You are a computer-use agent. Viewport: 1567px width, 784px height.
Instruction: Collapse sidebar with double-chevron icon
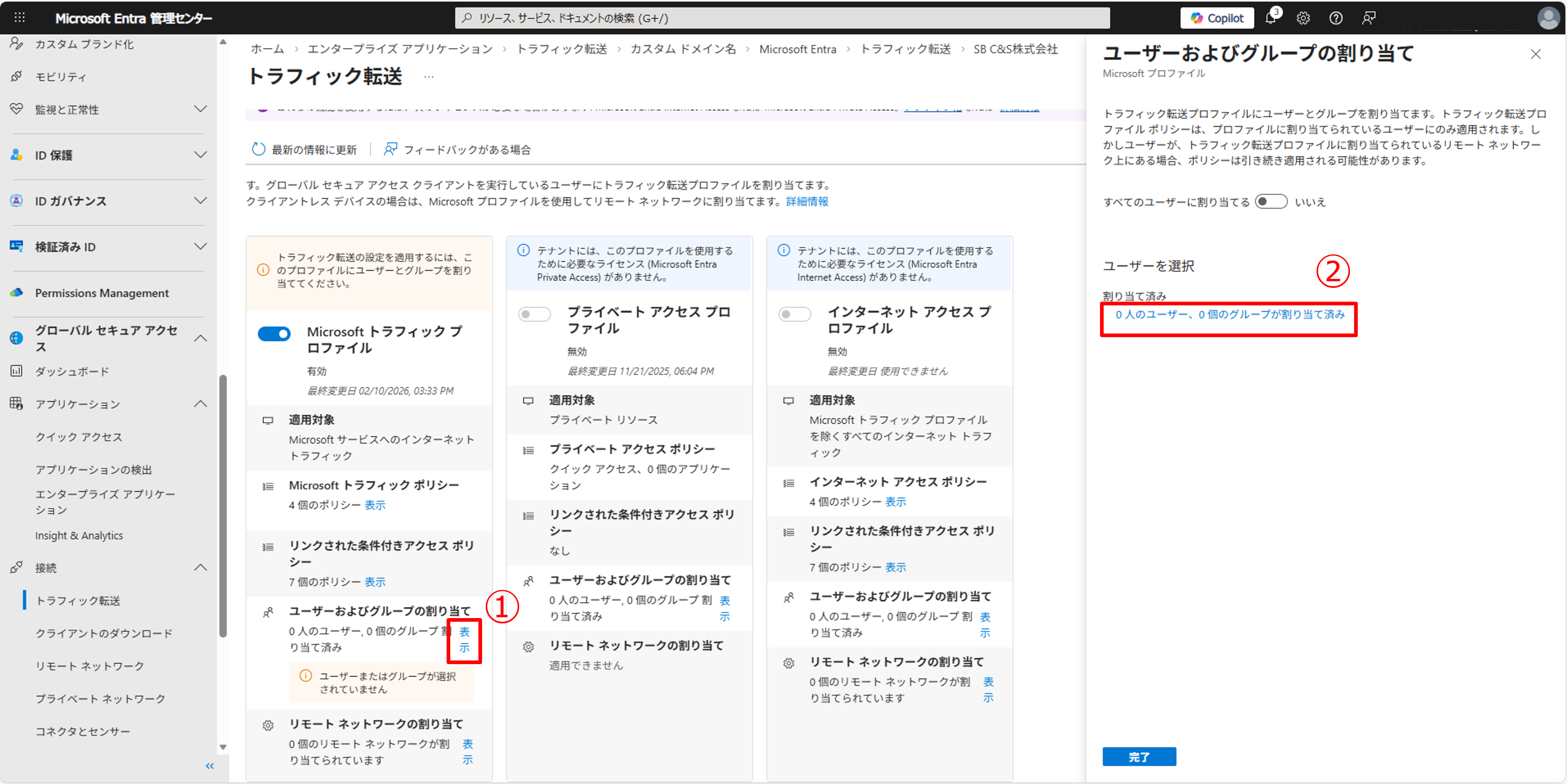click(210, 766)
